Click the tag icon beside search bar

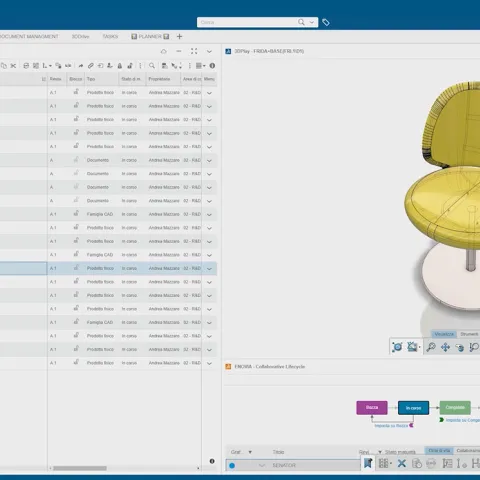[x=326, y=22]
